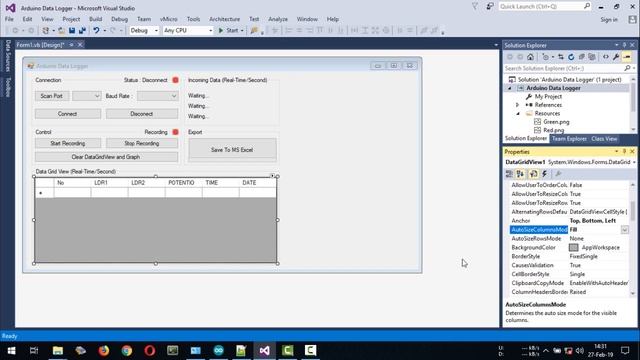Click in the Quick Launch search box
The width and height of the screenshot is (640, 360).
click(541, 7)
